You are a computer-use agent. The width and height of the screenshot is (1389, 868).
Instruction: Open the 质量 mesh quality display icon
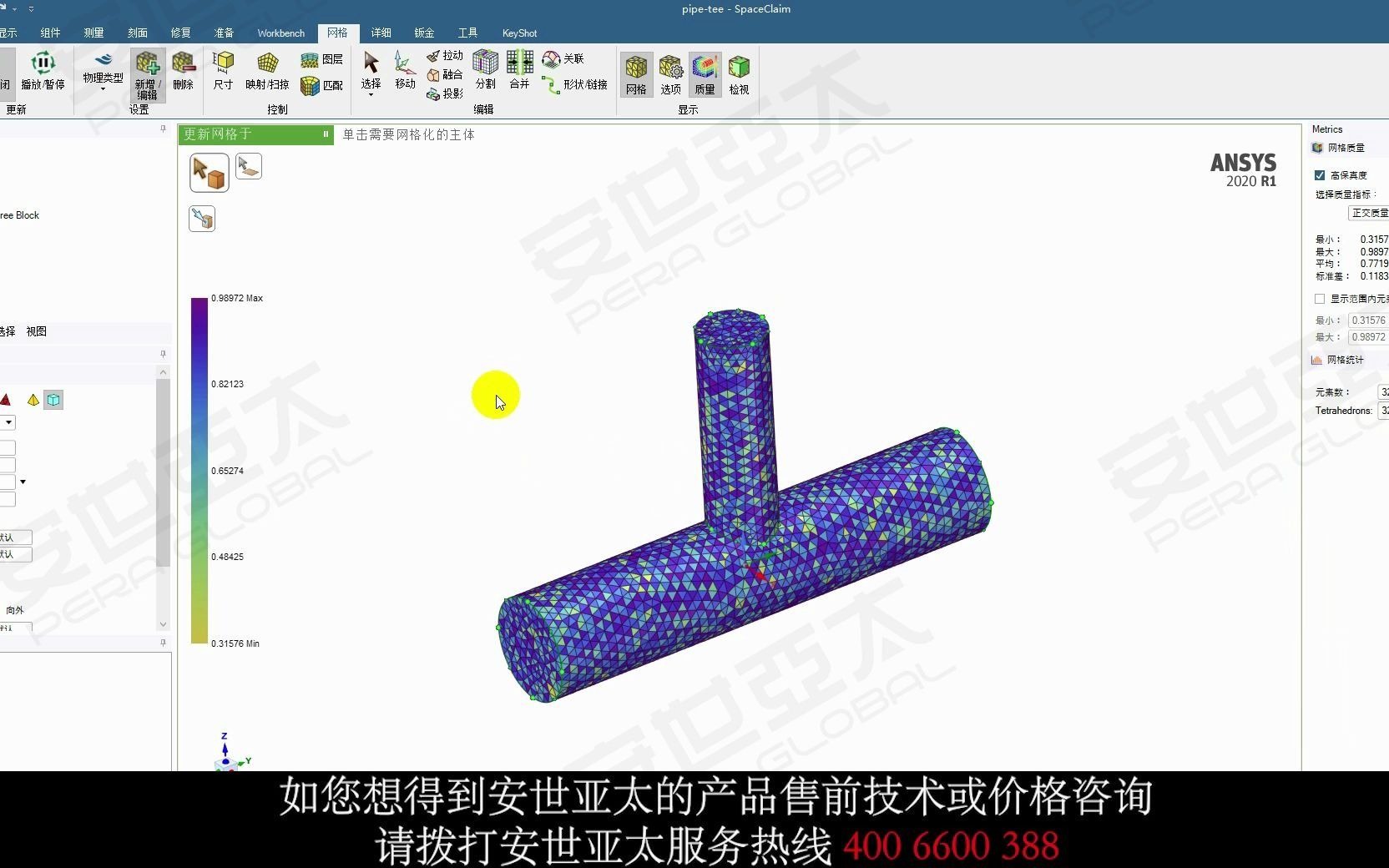(x=704, y=73)
